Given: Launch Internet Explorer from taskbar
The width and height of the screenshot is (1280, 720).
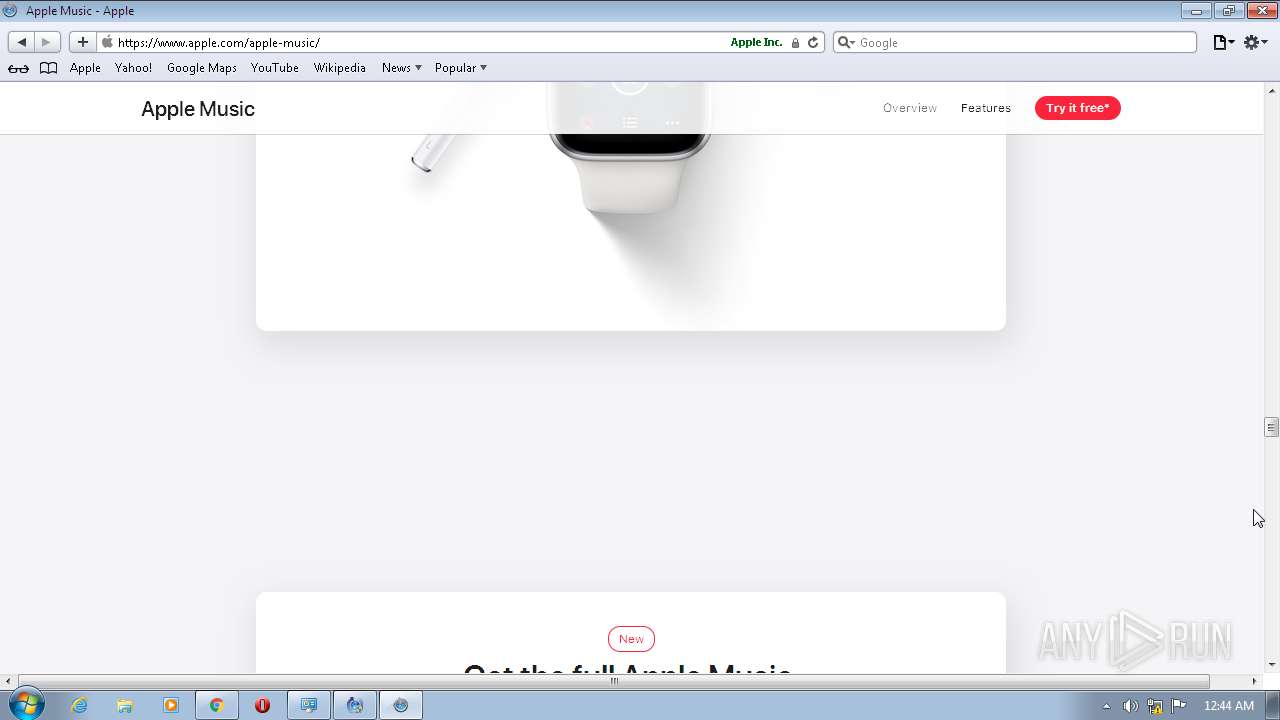Looking at the screenshot, I should [x=80, y=706].
